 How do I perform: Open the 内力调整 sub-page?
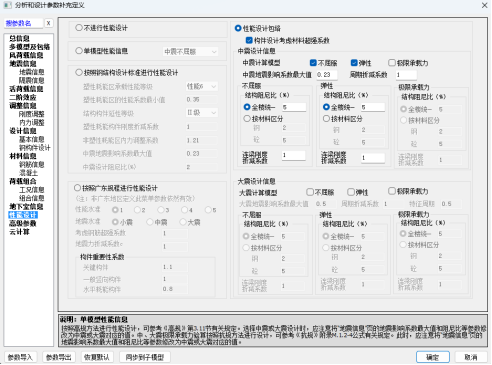pyautogui.click(x=31, y=122)
